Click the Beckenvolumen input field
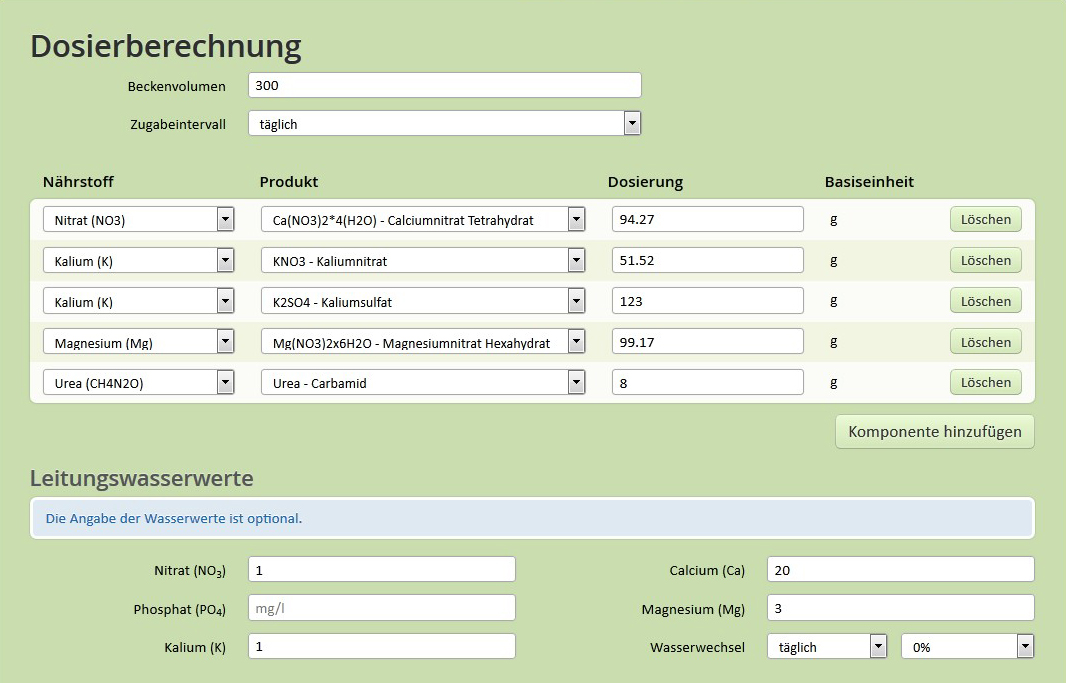This screenshot has width=1066, height=683. point(444,86)
